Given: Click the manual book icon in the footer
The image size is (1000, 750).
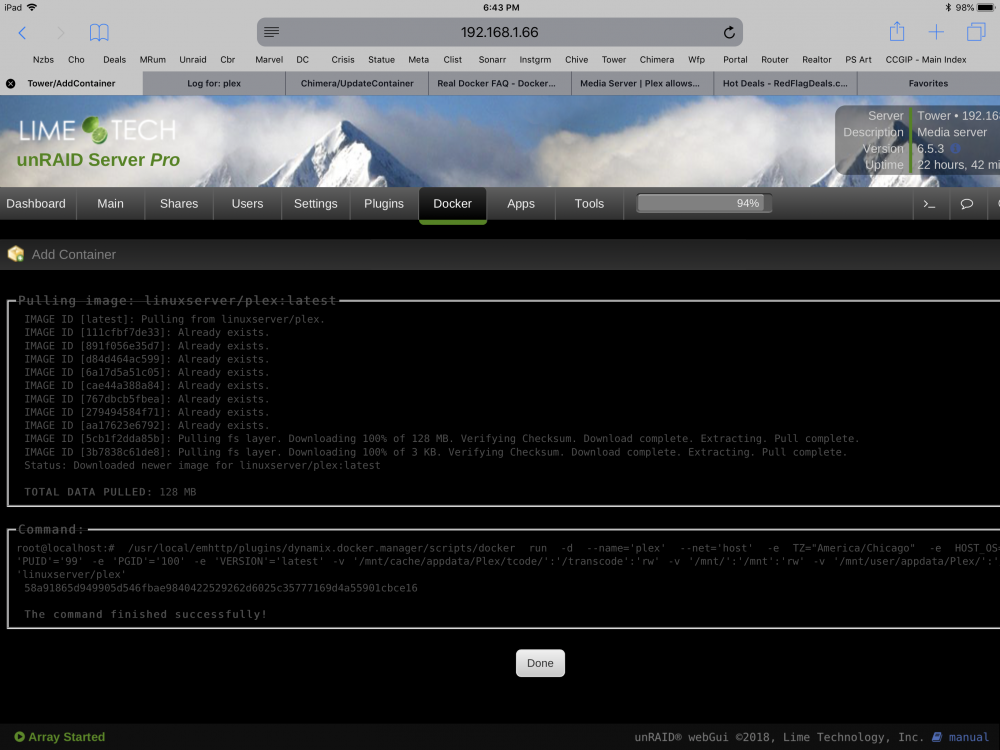Looking at the screenshot, I should (x=937, y=737).
